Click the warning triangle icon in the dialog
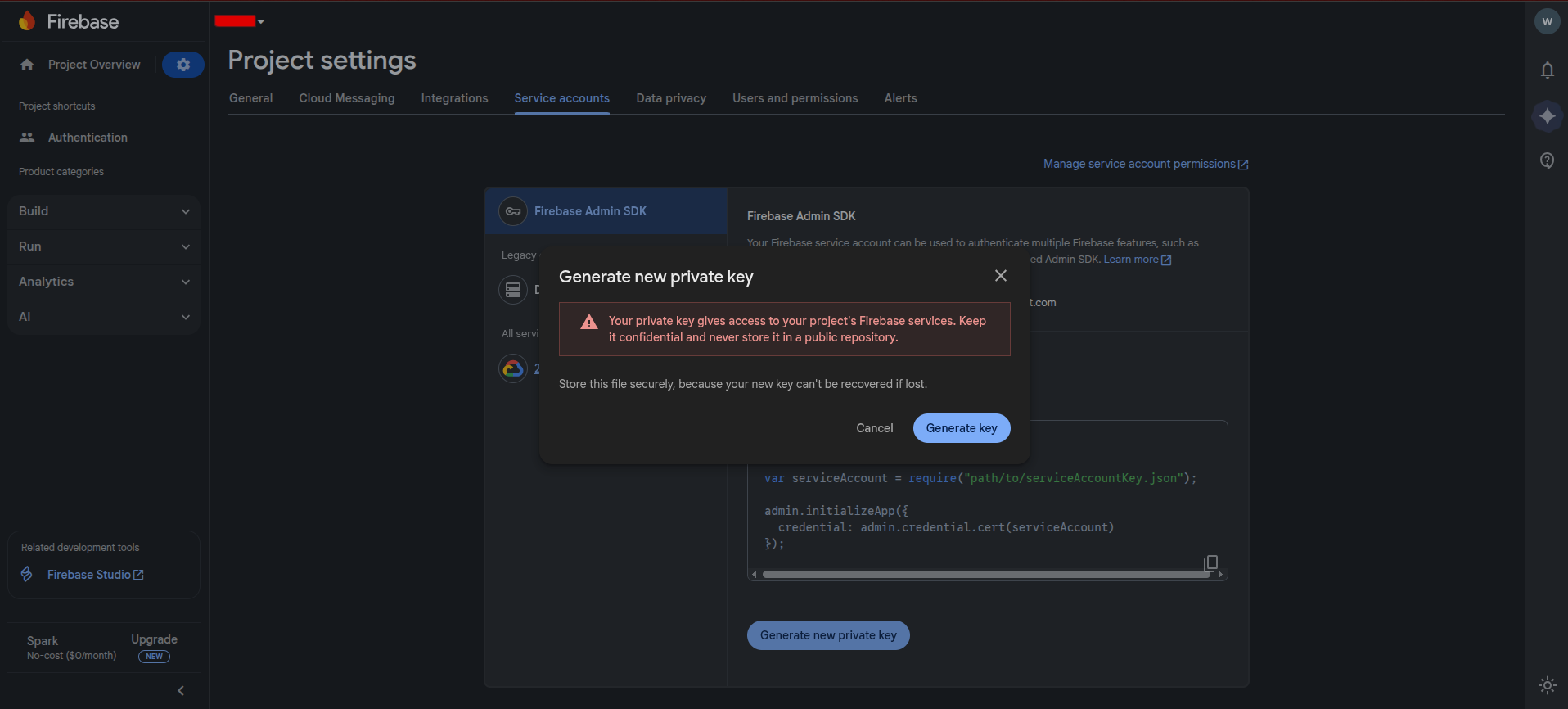Screen dimensions: 1568x709 (x=589, y=322)
